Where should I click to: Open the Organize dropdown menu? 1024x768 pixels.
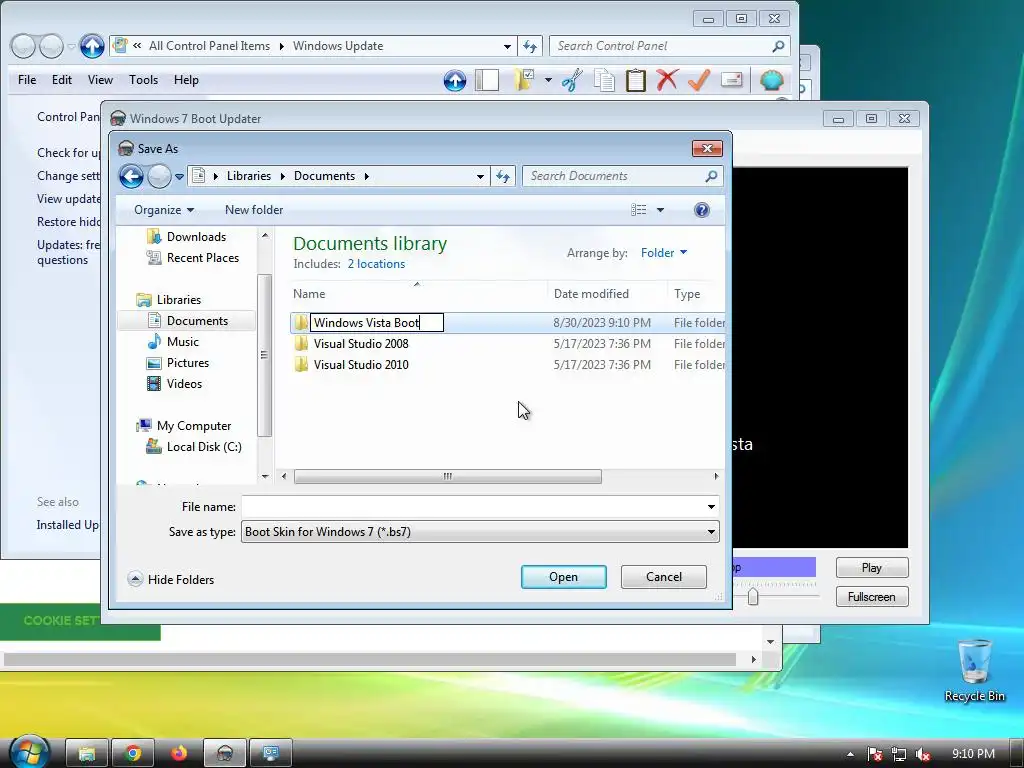(x=163, y=210)
